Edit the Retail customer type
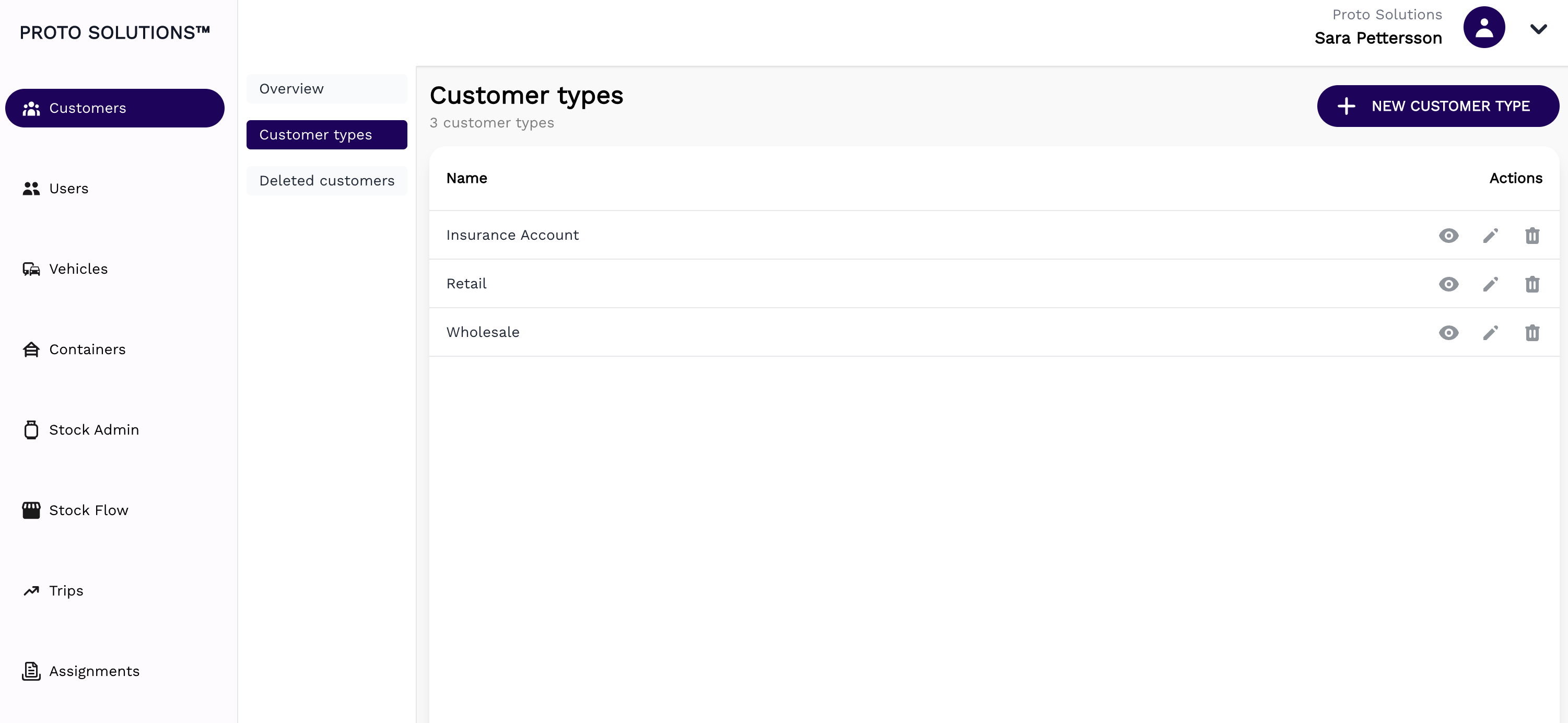The width and height of the screenshot is (1568, 723). click(x=1490, y=284)
